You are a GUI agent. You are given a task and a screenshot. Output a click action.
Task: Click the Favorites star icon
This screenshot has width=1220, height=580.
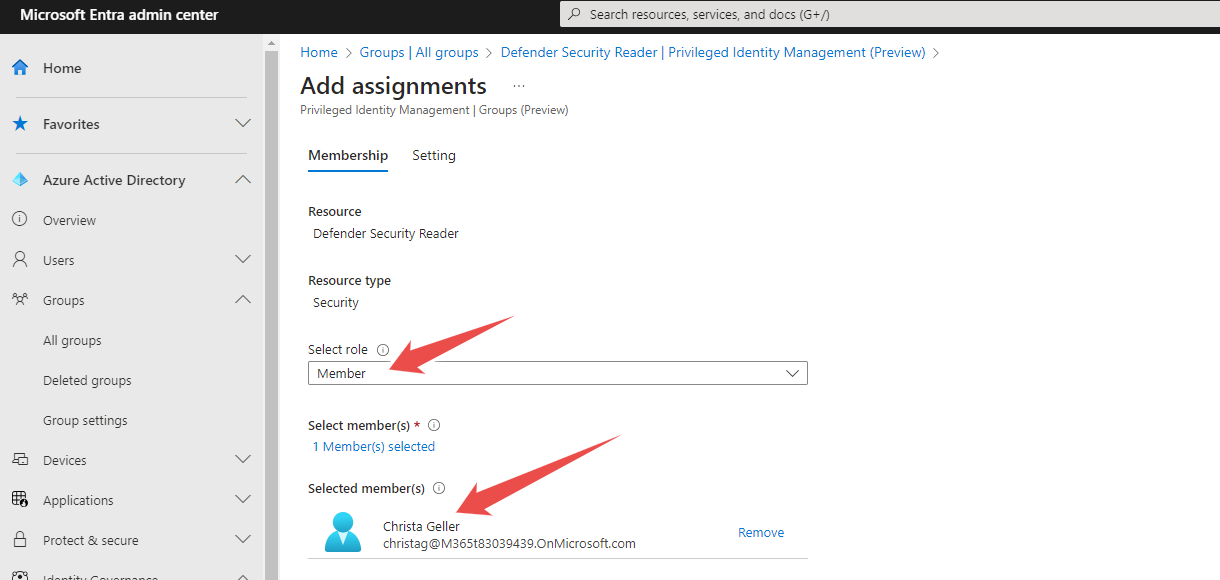(20, 124)
